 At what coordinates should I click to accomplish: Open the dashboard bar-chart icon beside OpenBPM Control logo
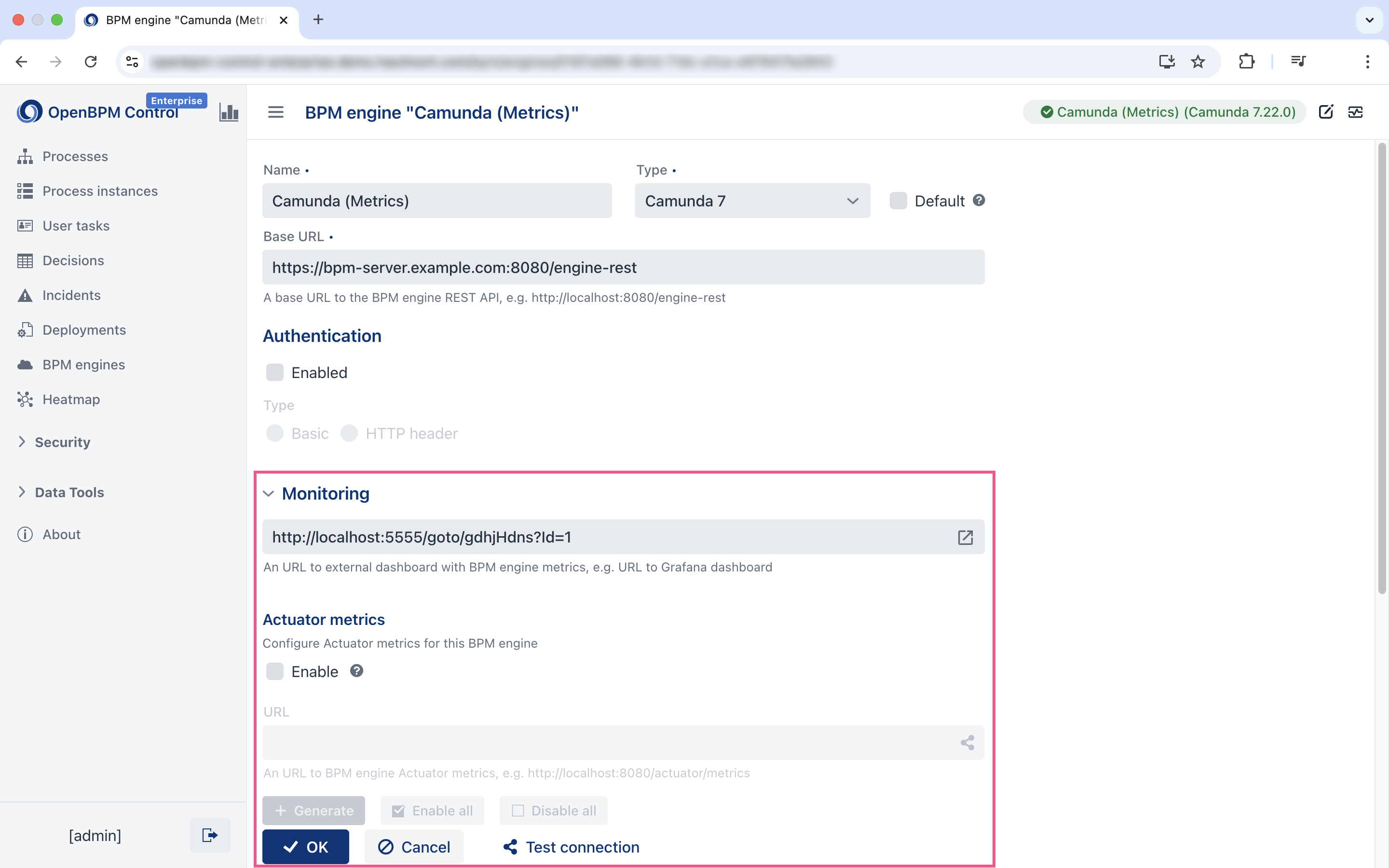tap(229, 112)
